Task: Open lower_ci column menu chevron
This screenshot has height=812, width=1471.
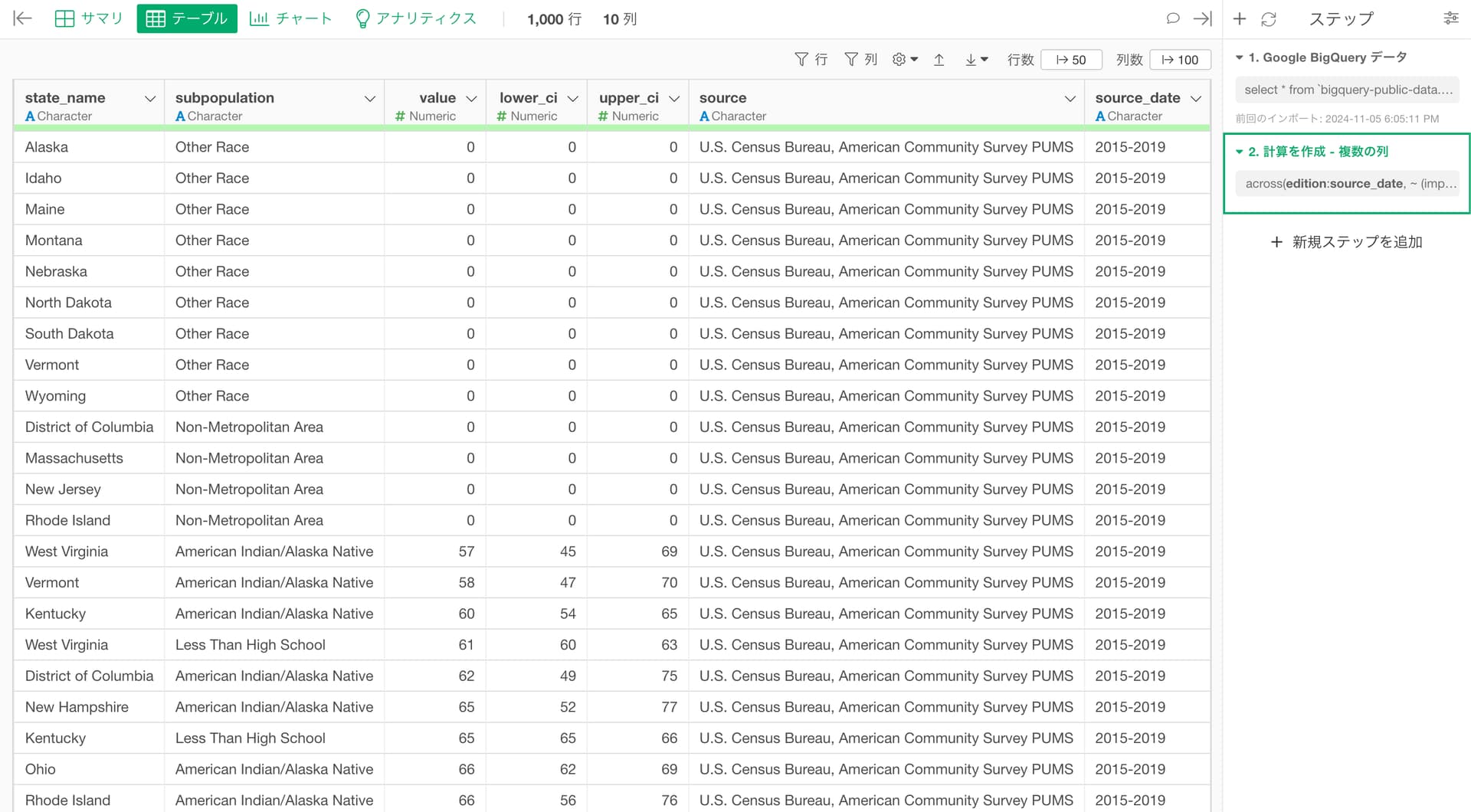Action: (x=572, y=98)
